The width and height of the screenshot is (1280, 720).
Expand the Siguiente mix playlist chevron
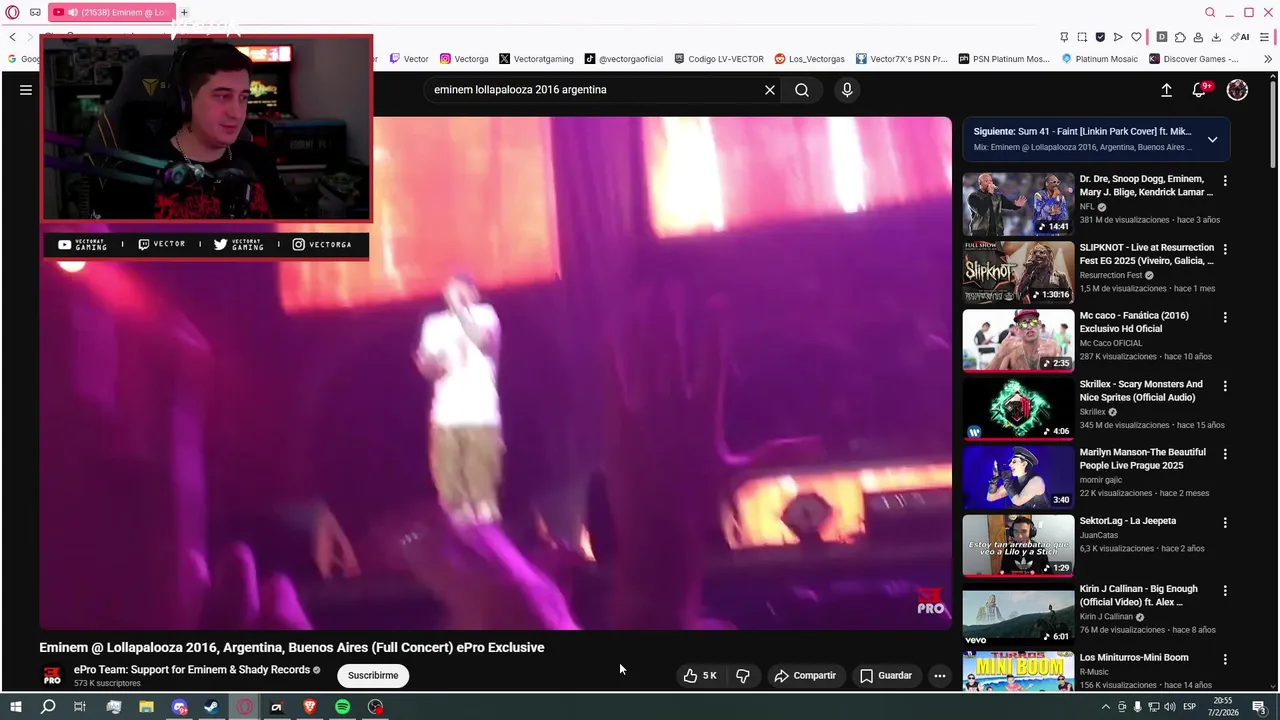[1212, 139]
